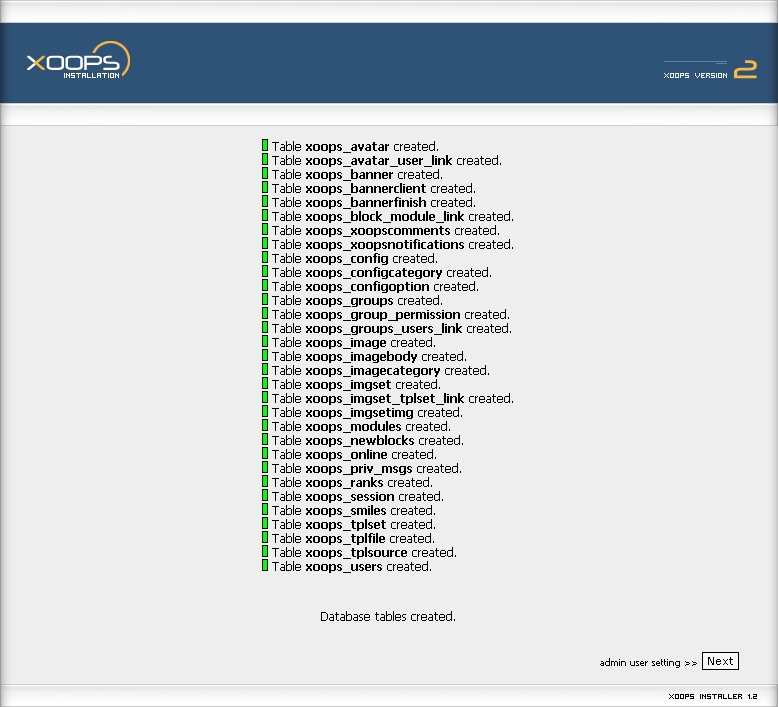The width and height of the screenshot is (778, 707).
Task: Click green status icon beside xoops_groups created
Action: 265,299
